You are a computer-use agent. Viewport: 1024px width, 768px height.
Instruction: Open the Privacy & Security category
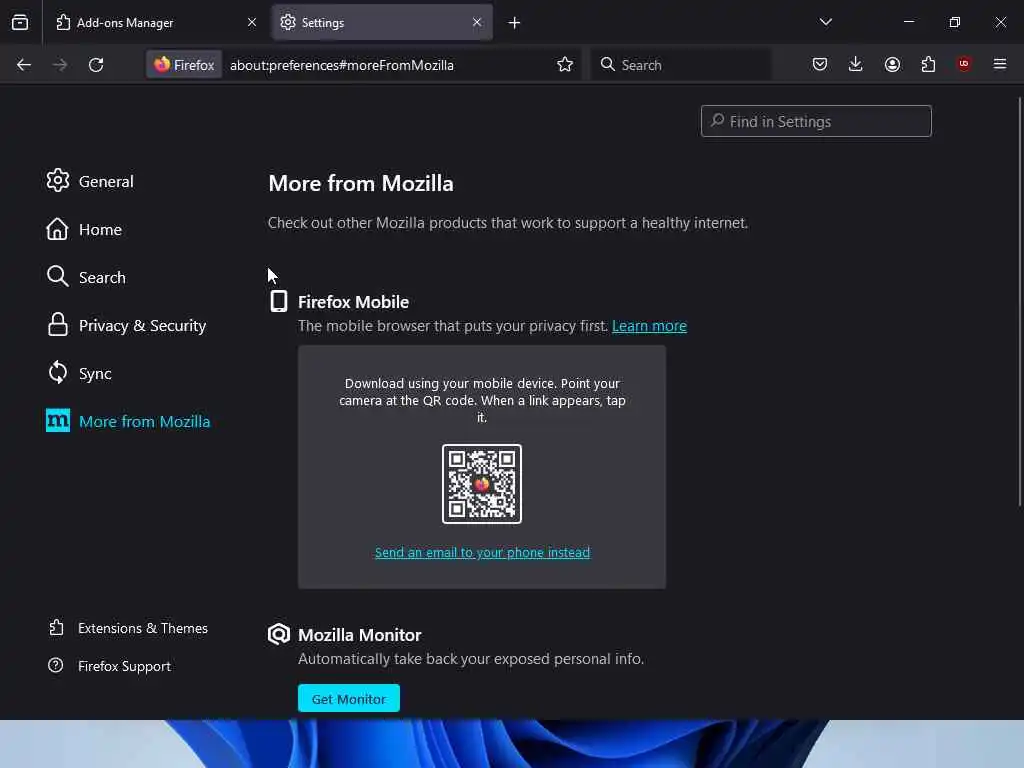126,325
